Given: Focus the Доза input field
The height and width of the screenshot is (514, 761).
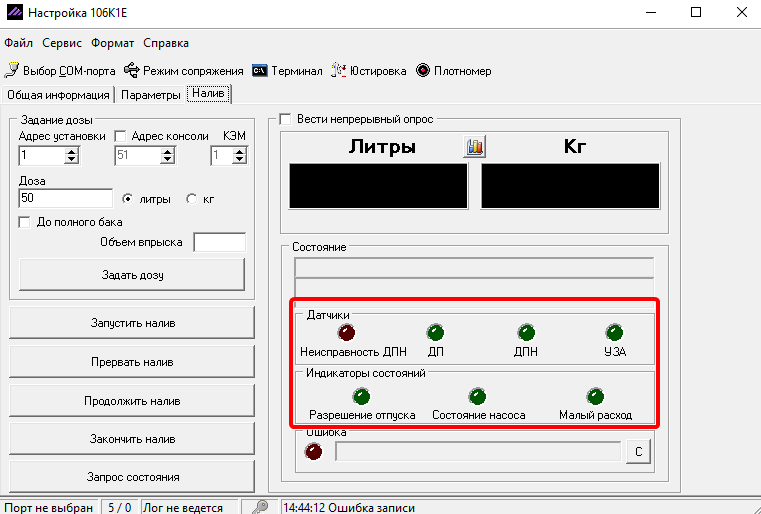Looking at the screenshot, I should 66,198.
